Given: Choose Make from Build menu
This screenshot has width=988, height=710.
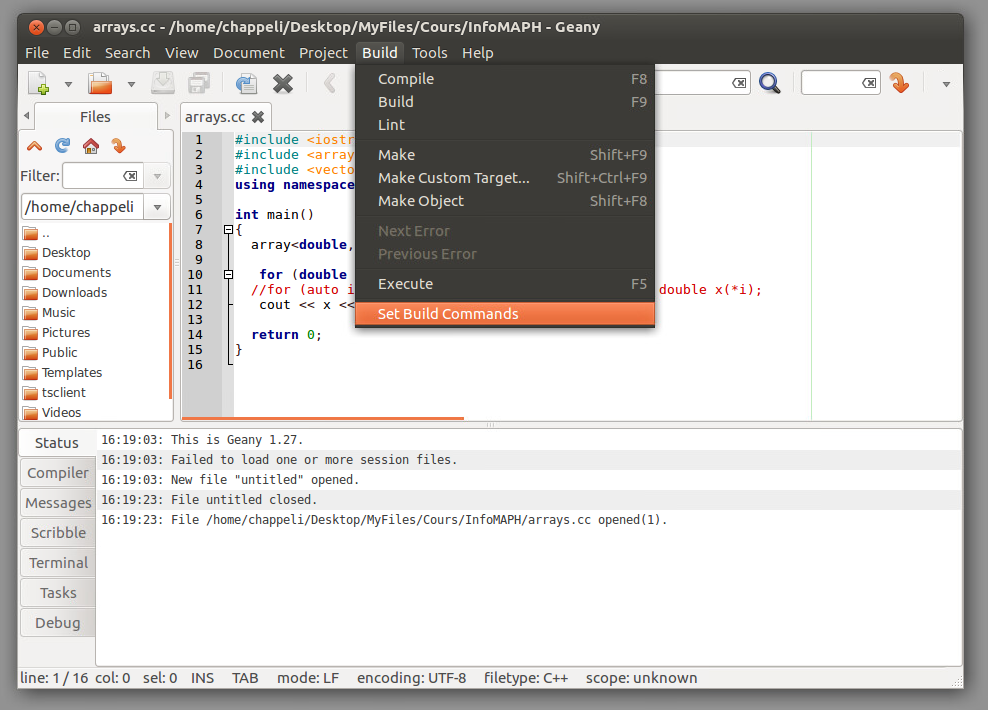Looking at the screenshot, I should coord(505,155).
